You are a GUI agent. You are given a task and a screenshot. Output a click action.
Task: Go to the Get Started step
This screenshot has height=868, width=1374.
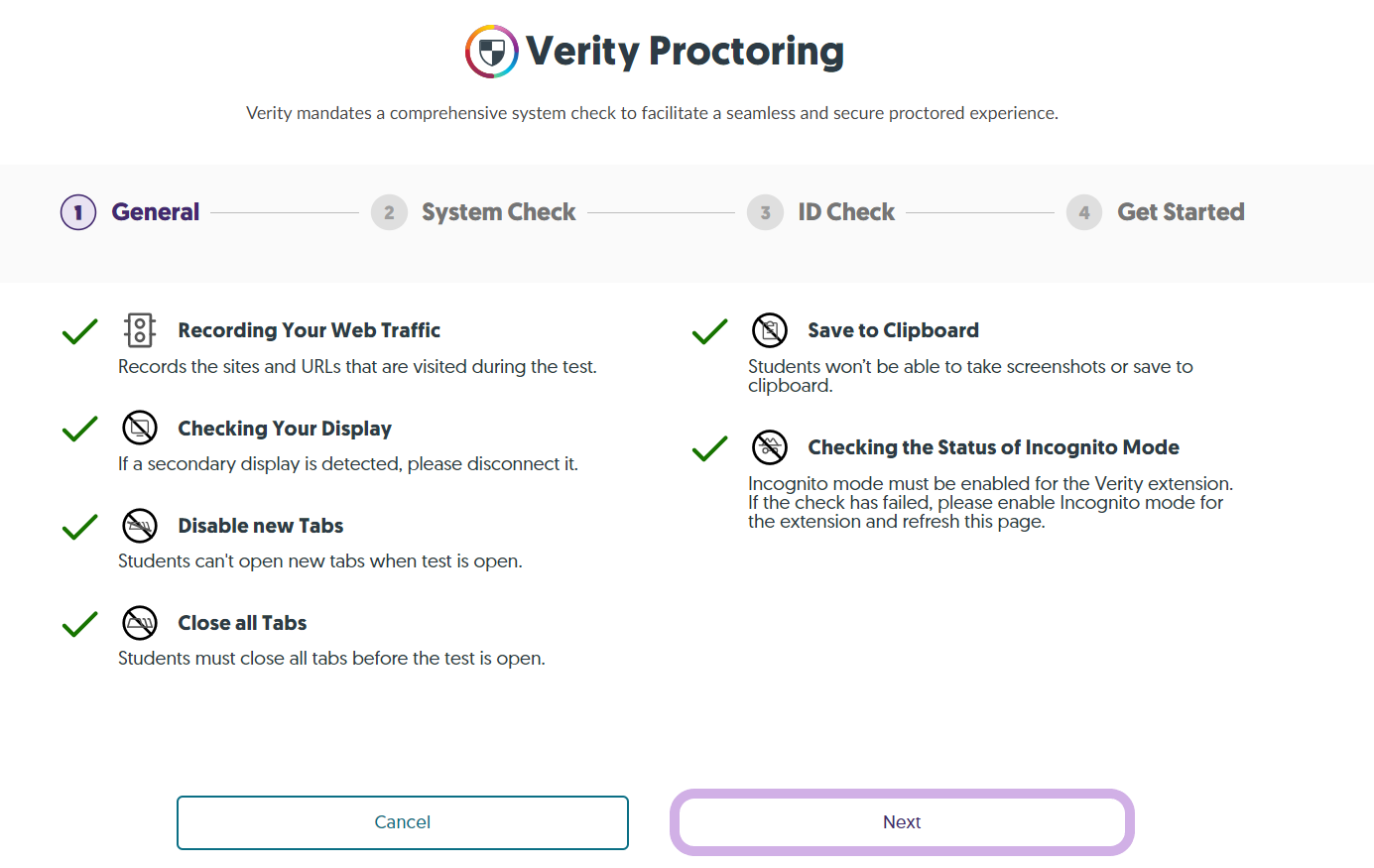click(1181, 212)
